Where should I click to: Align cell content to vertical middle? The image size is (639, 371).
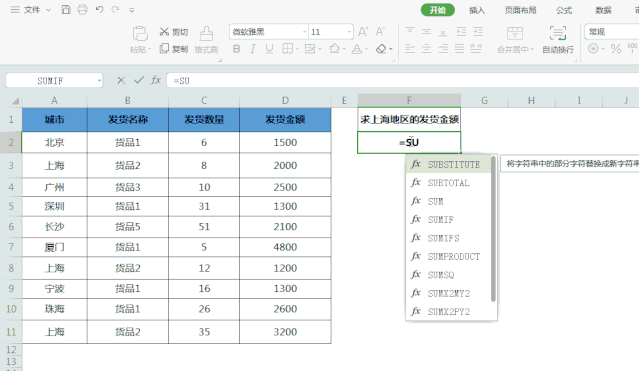[426, 31]
